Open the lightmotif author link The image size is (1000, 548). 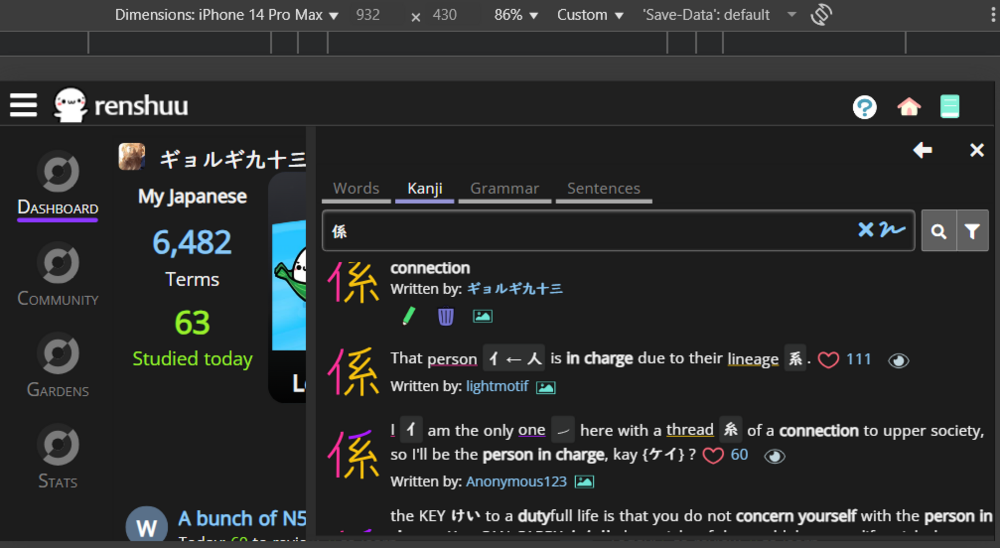[497, 386]
